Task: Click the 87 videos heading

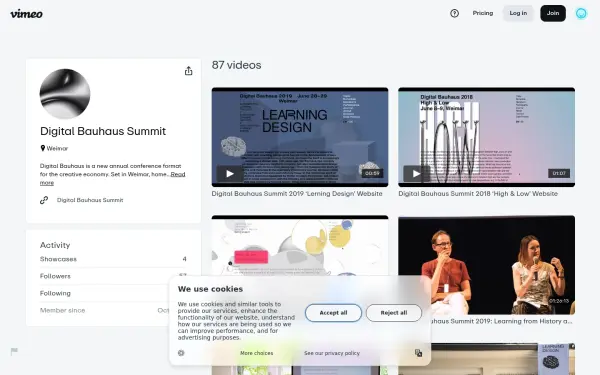Action: 236,65
